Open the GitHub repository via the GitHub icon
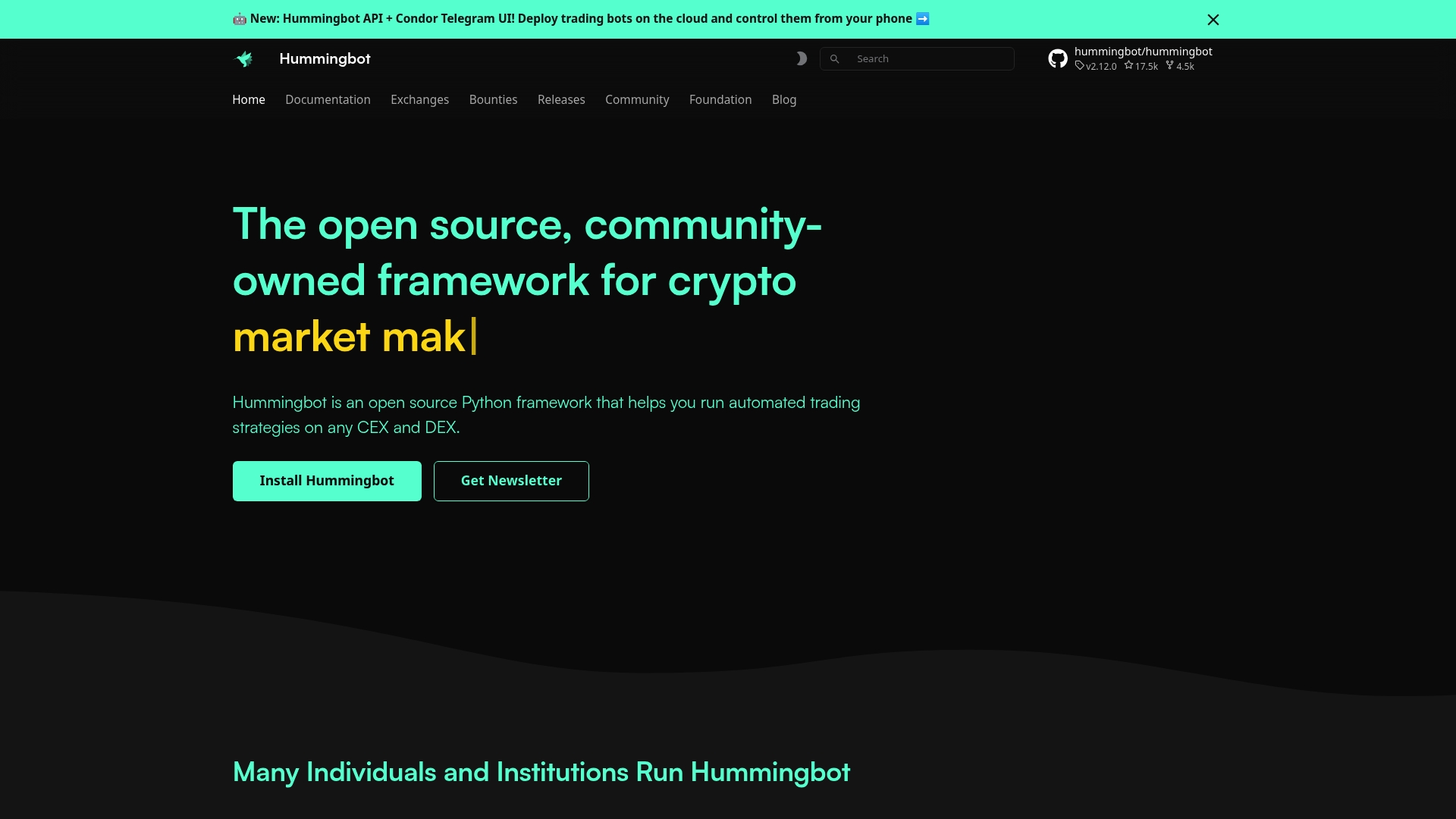1456x819 pixels. click(1058, 58)
